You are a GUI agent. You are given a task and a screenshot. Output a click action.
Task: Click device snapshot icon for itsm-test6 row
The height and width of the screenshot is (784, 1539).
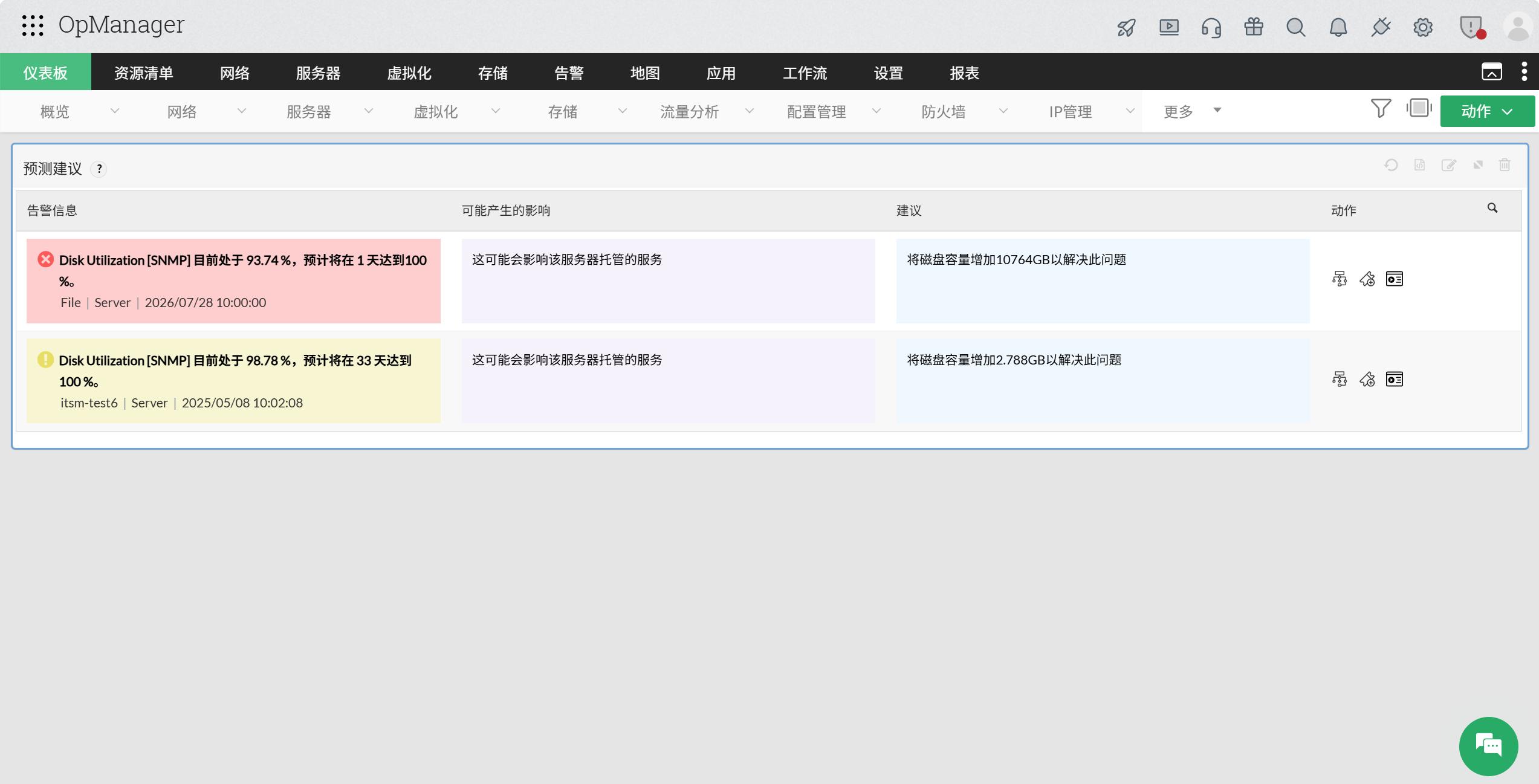(x=1395, y=379)
